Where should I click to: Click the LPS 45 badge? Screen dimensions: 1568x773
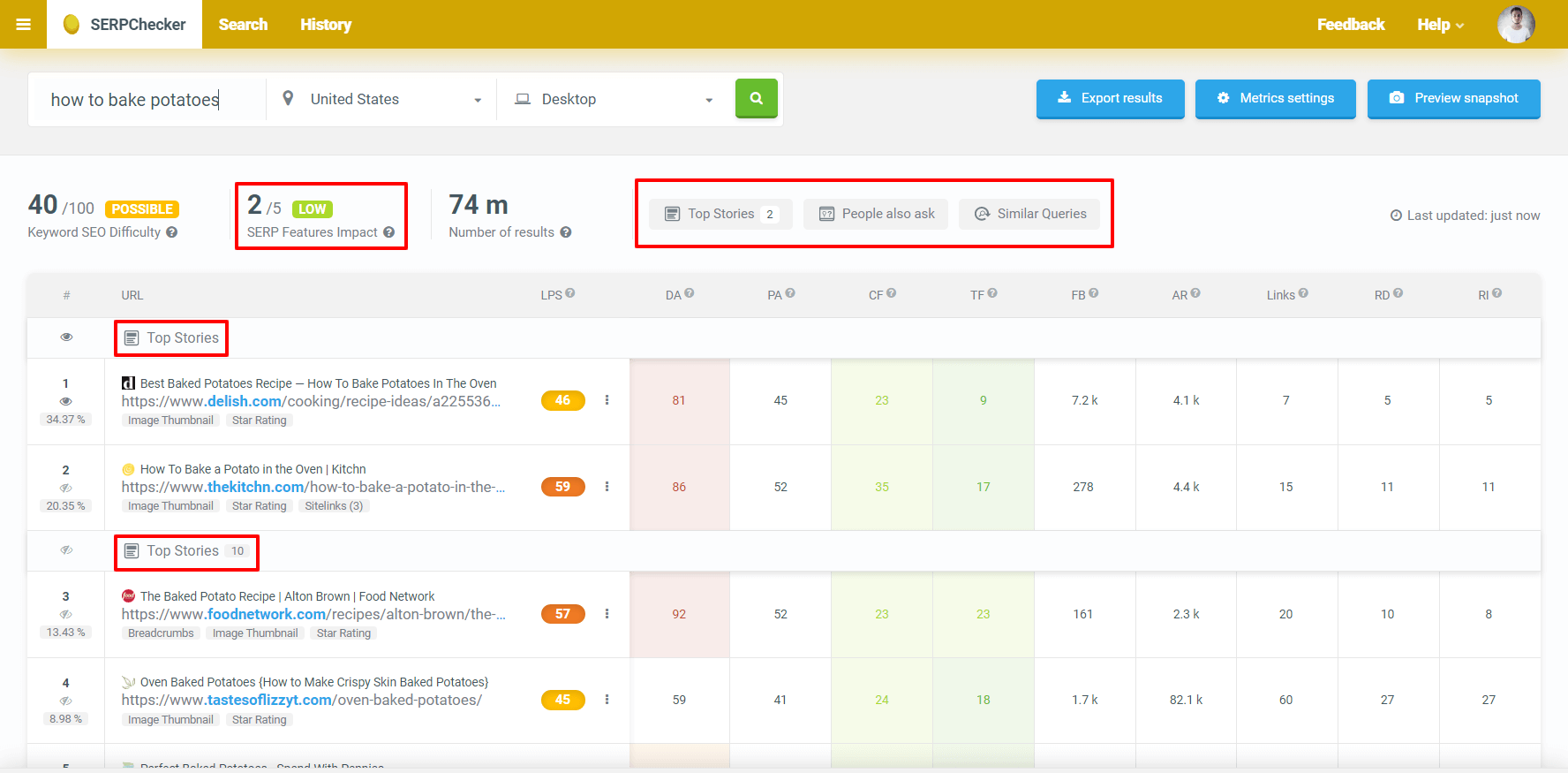coord(562,700)
